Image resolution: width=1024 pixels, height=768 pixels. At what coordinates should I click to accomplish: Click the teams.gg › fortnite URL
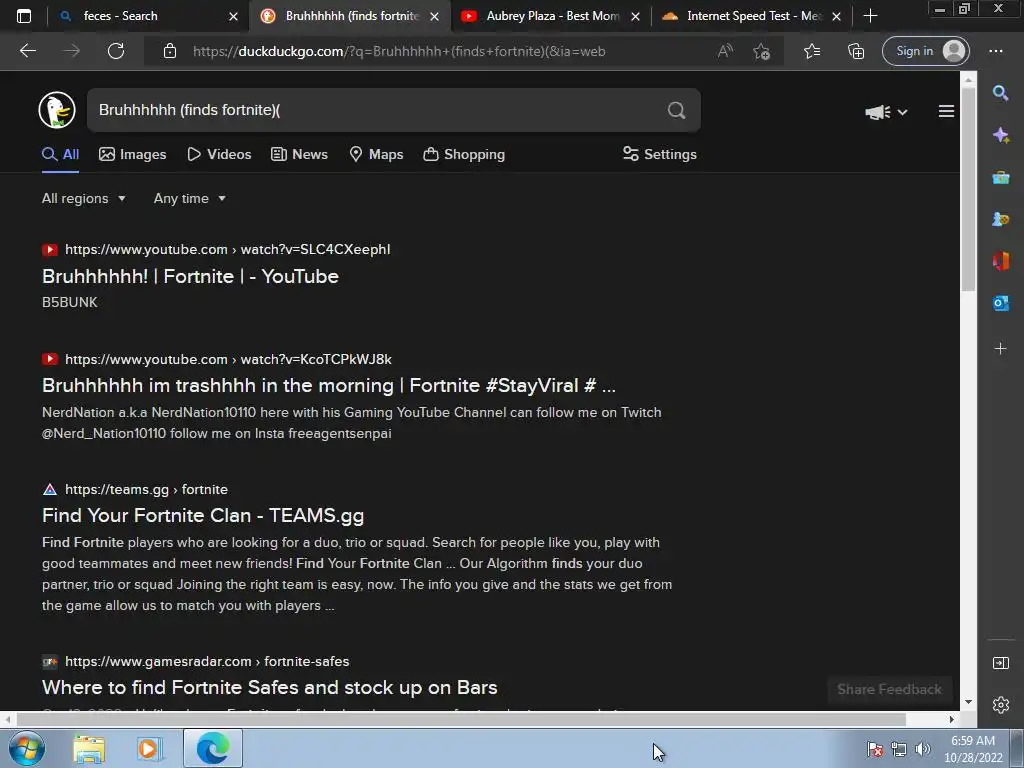click(146, 489)
